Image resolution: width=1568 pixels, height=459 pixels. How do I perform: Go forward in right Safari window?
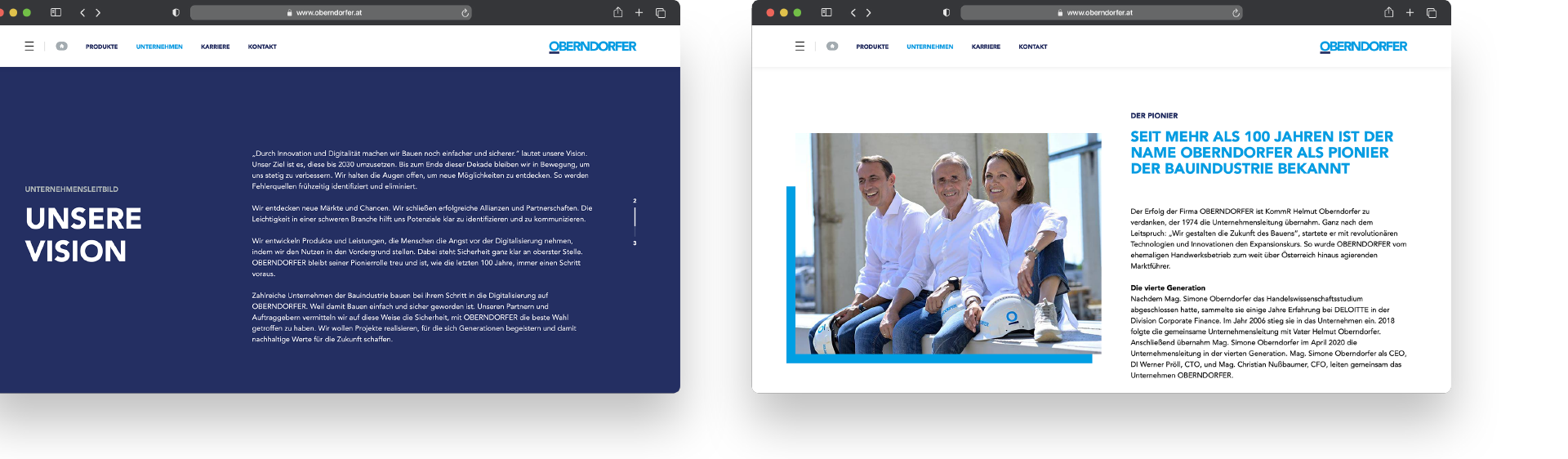tap(868, 12)
